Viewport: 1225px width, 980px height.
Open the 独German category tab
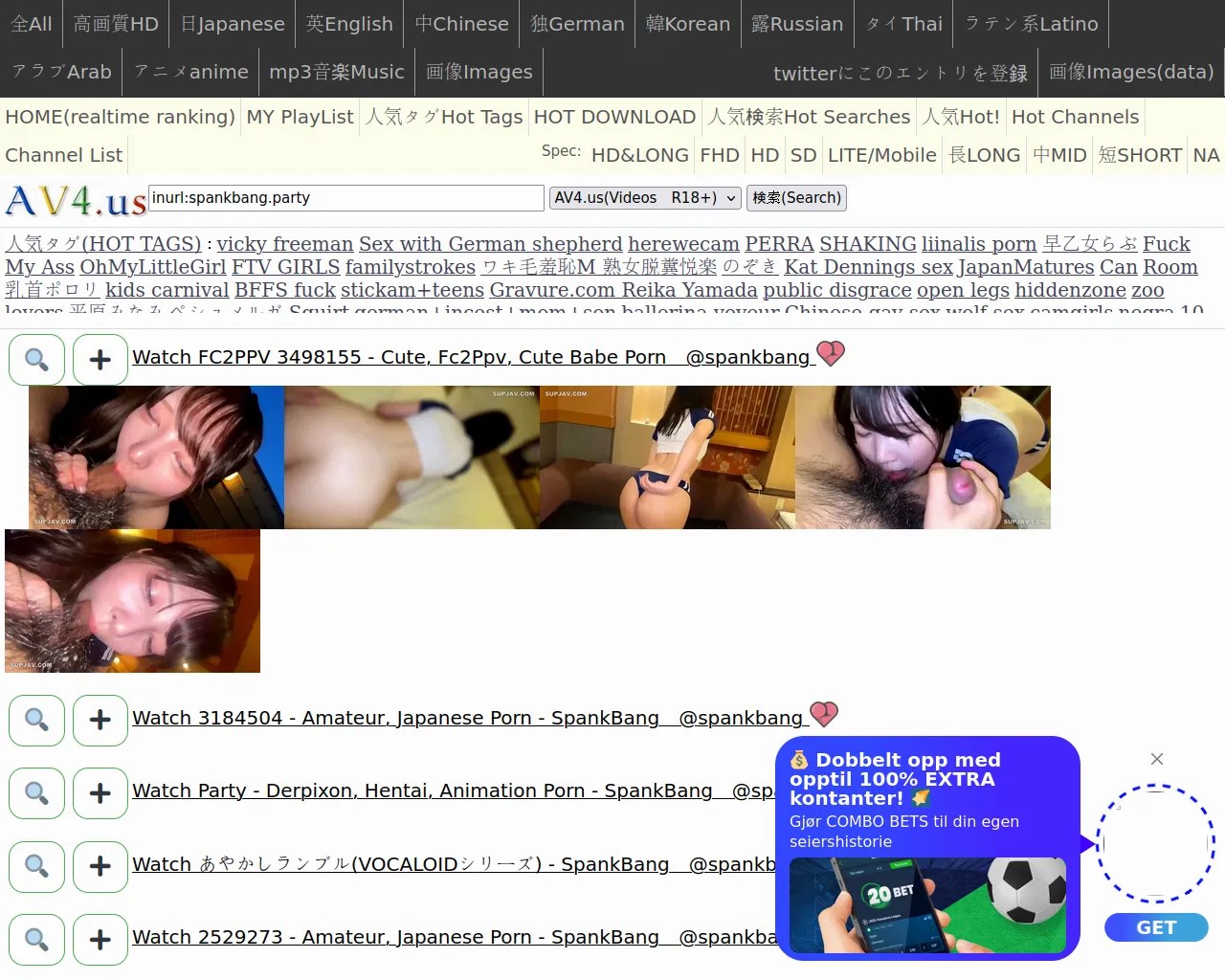click(x=577, y=24)
